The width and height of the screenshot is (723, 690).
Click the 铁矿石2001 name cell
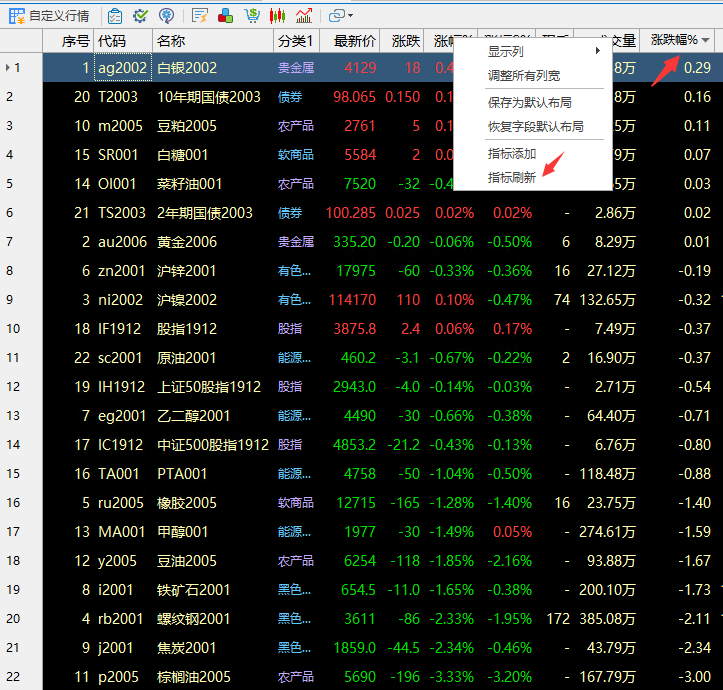click(x=193, y=590)
